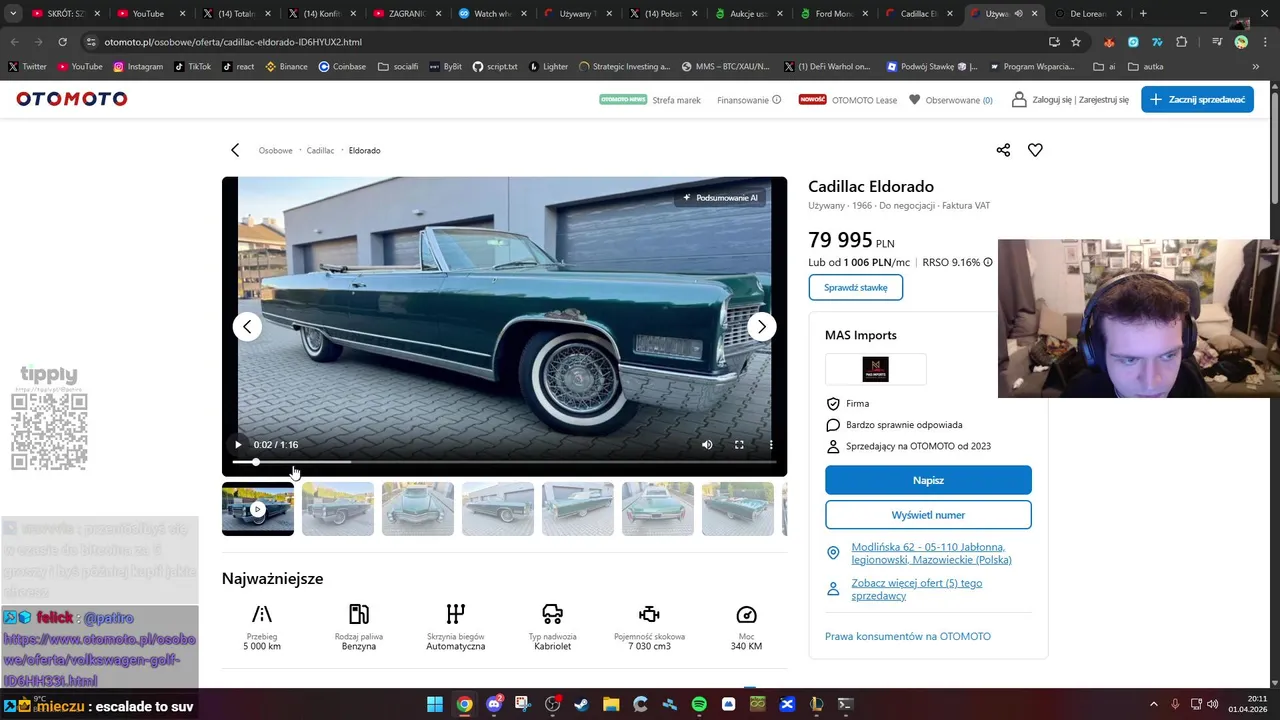Screen dimensions: 1280x720
Task: Select second gallery thumbnail
Action: point(338,509)
